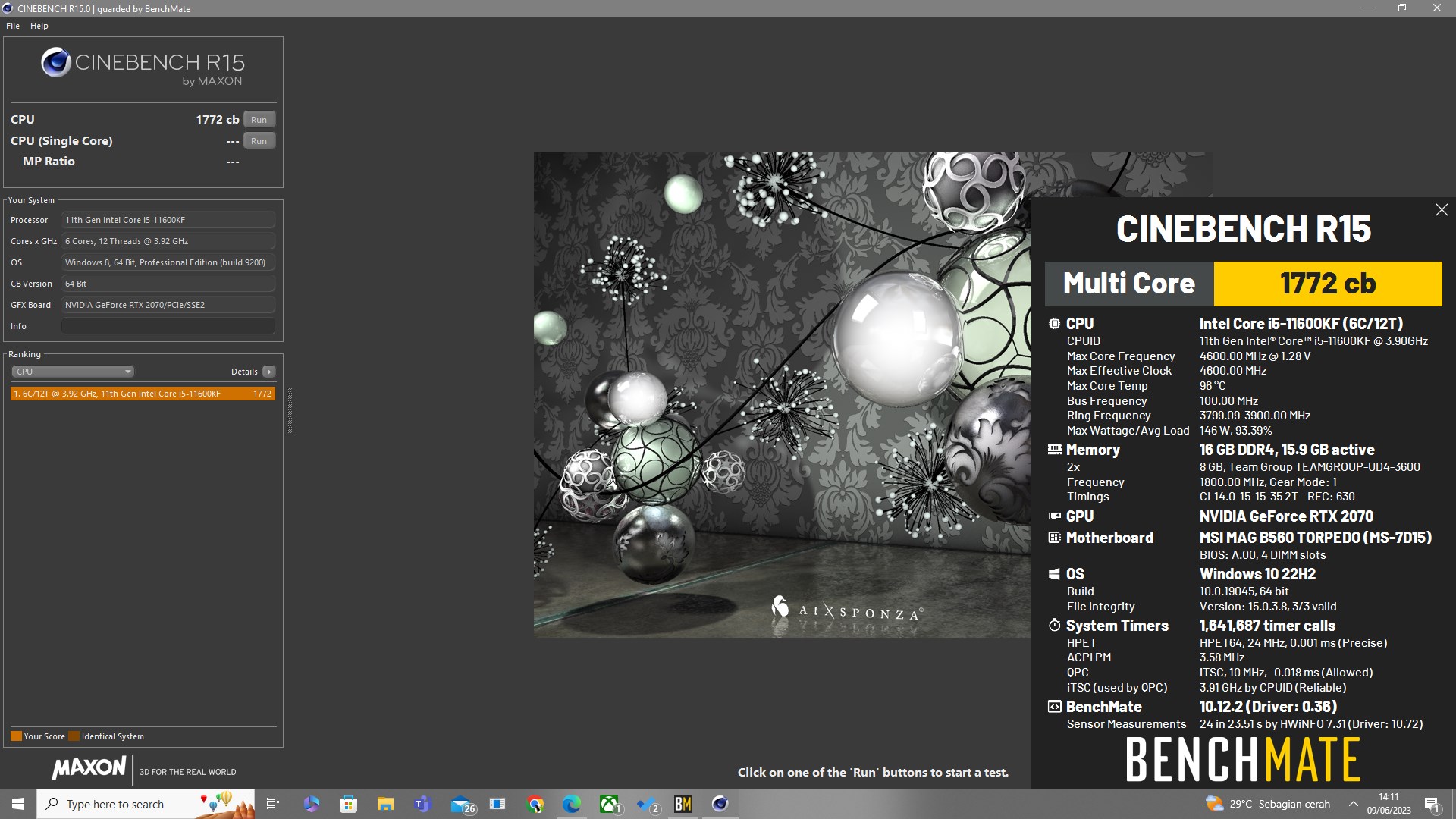Screen dimensions: 1456x819
Task: Click the Info input field
Action: pyautogui.click(x=168, y=326)
